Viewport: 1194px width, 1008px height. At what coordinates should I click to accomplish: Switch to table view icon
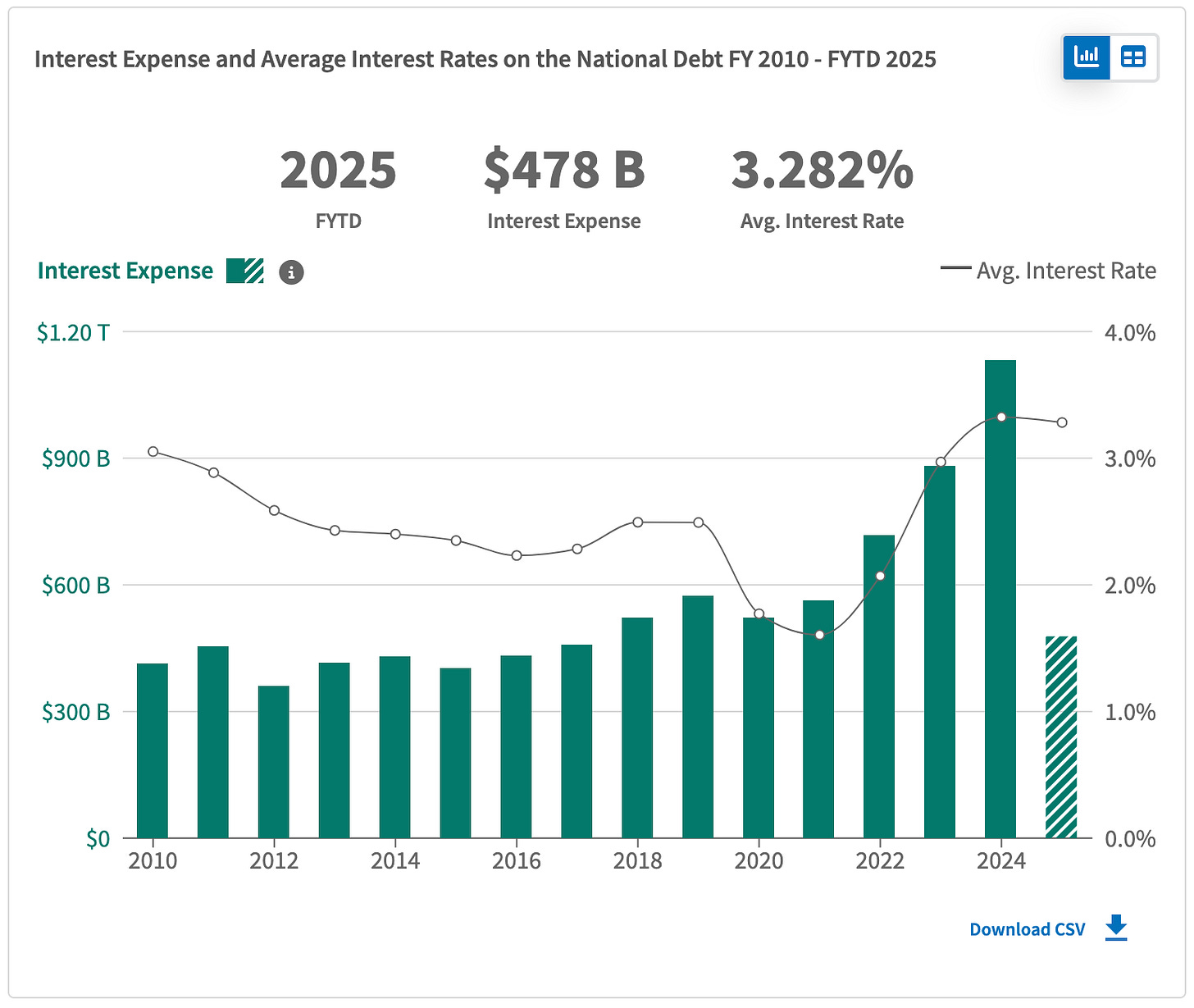[1133, 57]
